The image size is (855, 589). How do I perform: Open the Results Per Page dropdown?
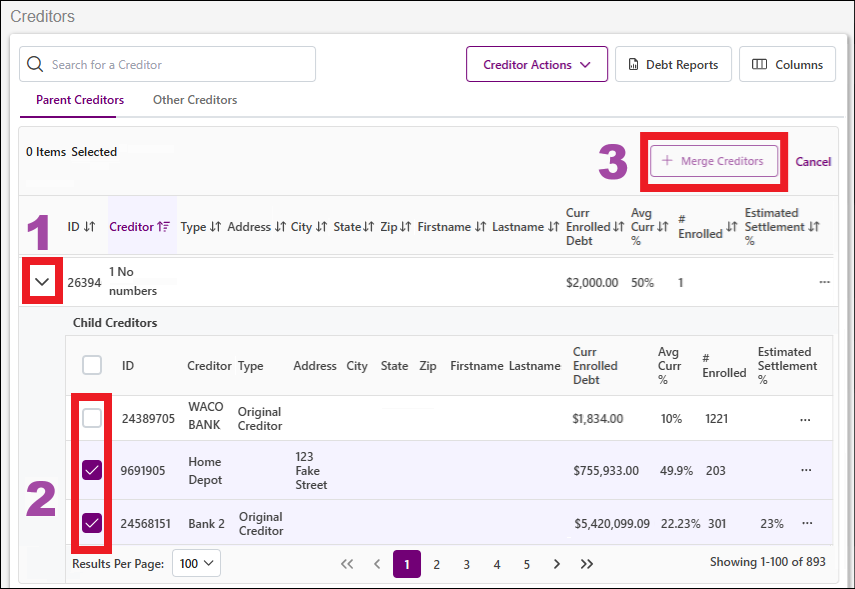tap(196, 563)
